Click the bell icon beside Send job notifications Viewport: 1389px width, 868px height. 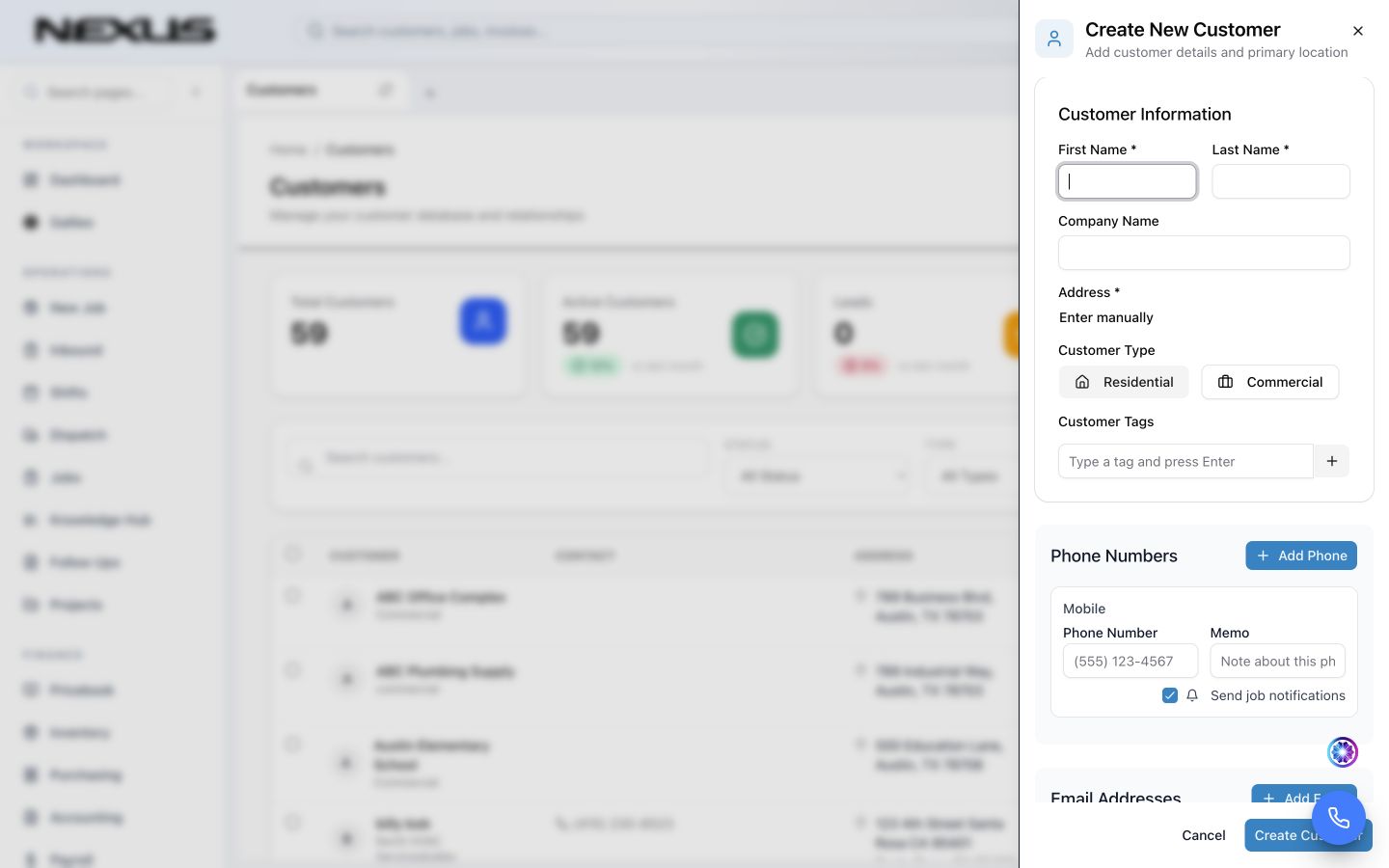tap(1192, 695)
